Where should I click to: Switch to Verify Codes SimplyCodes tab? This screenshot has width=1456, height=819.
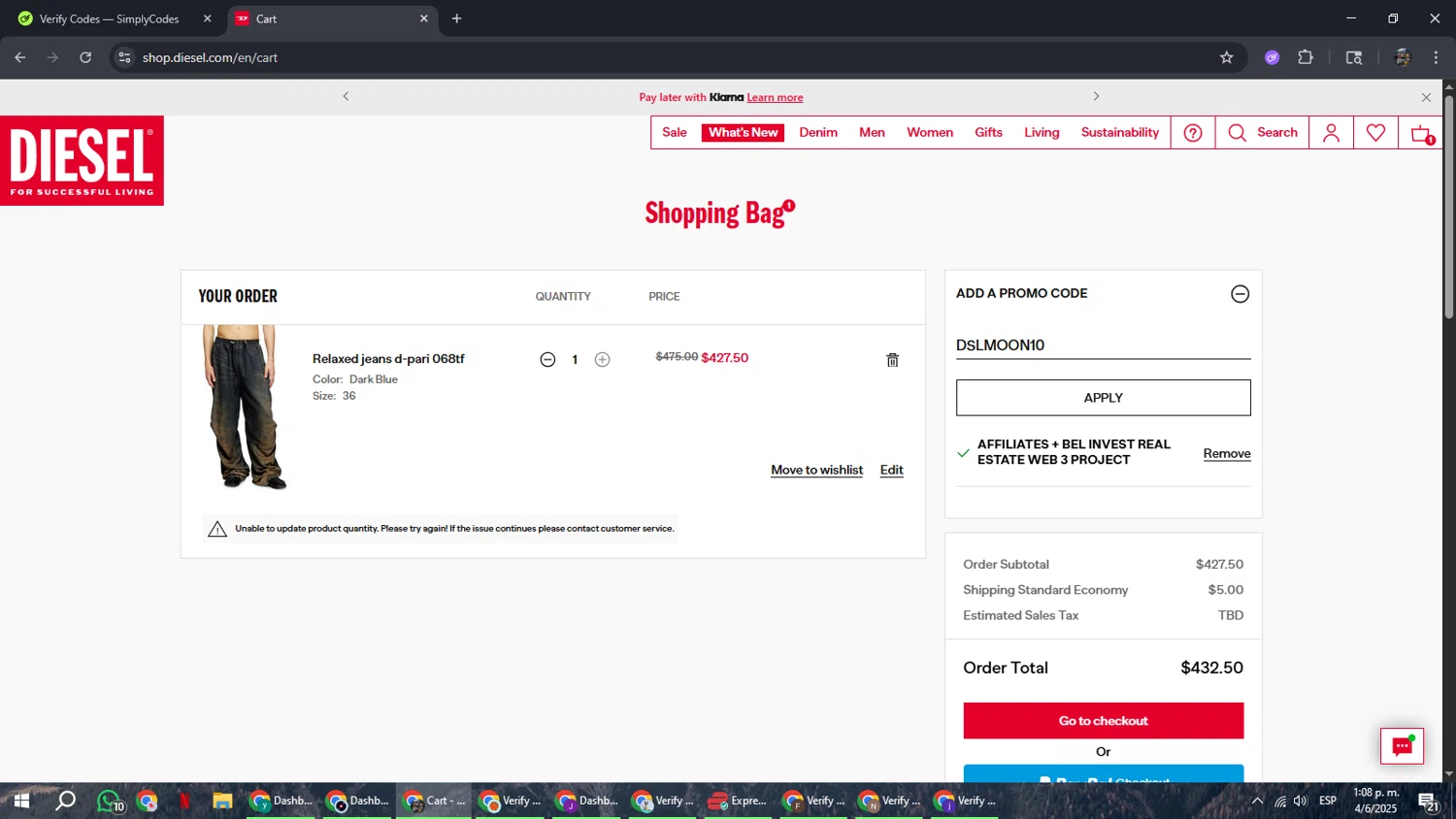(112, 18)
